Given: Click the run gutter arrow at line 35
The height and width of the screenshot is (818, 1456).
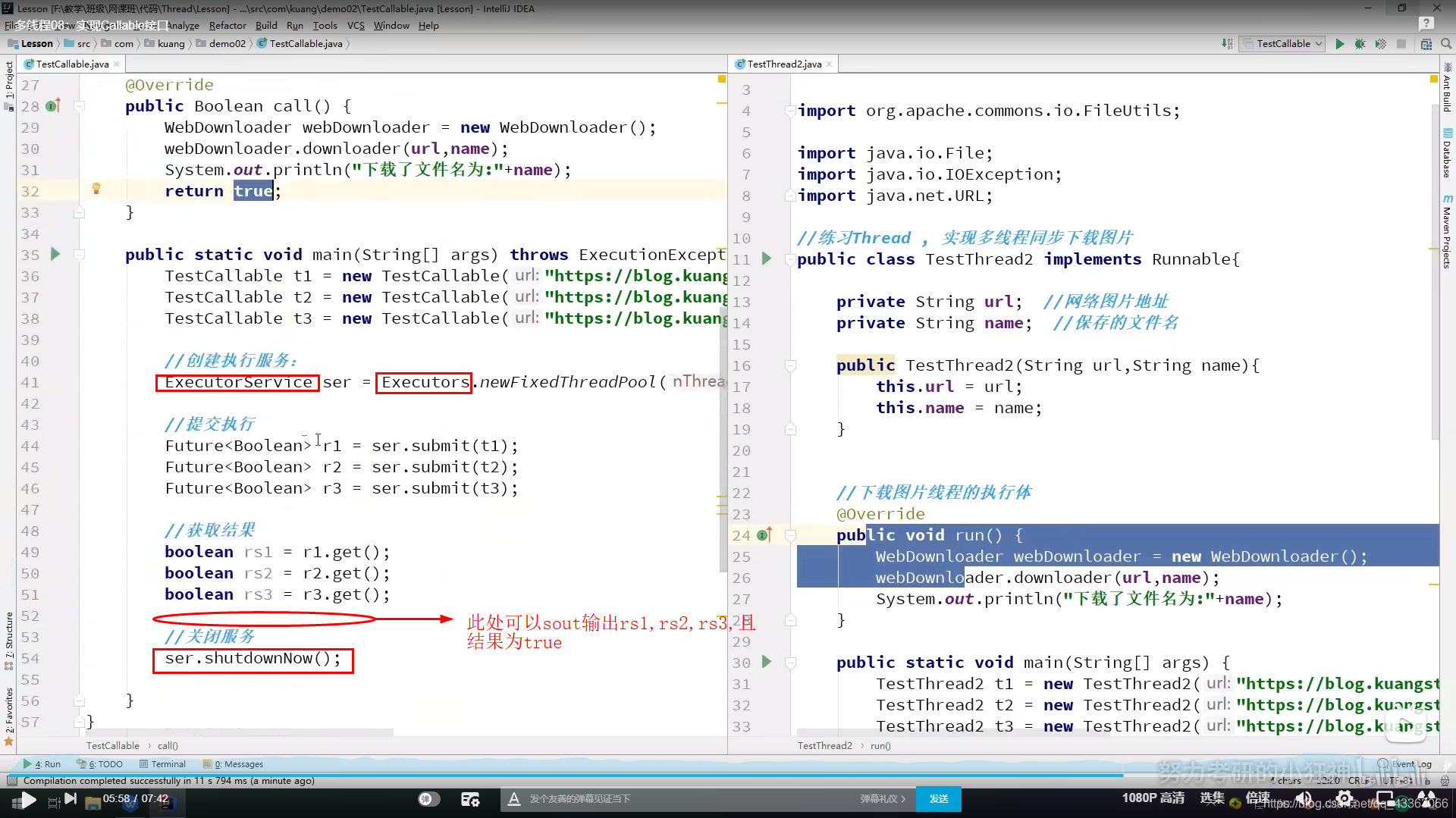Looking at the screenshot, I should (x=55, y=254).
